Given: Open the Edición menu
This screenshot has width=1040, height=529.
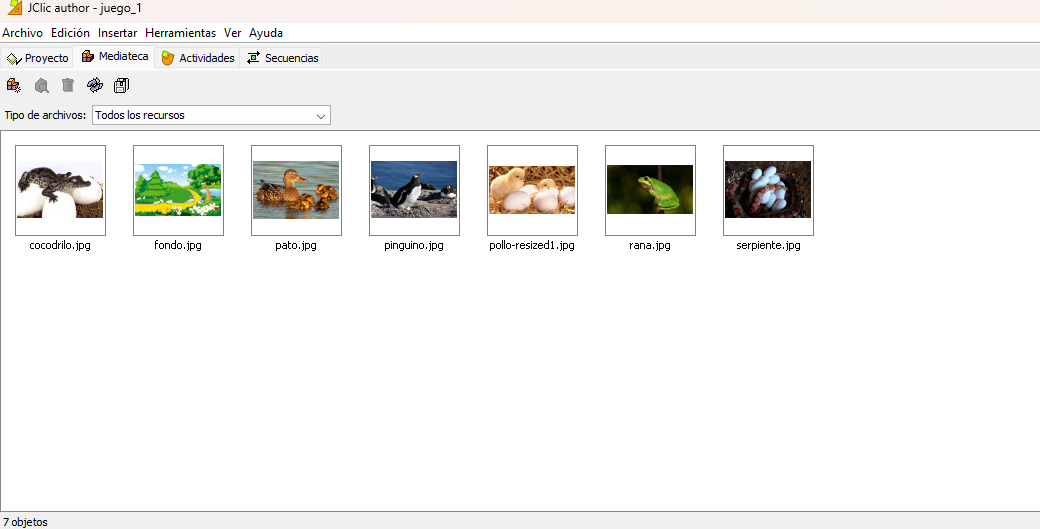Looking at the screenshot, I should pos(70,32).
